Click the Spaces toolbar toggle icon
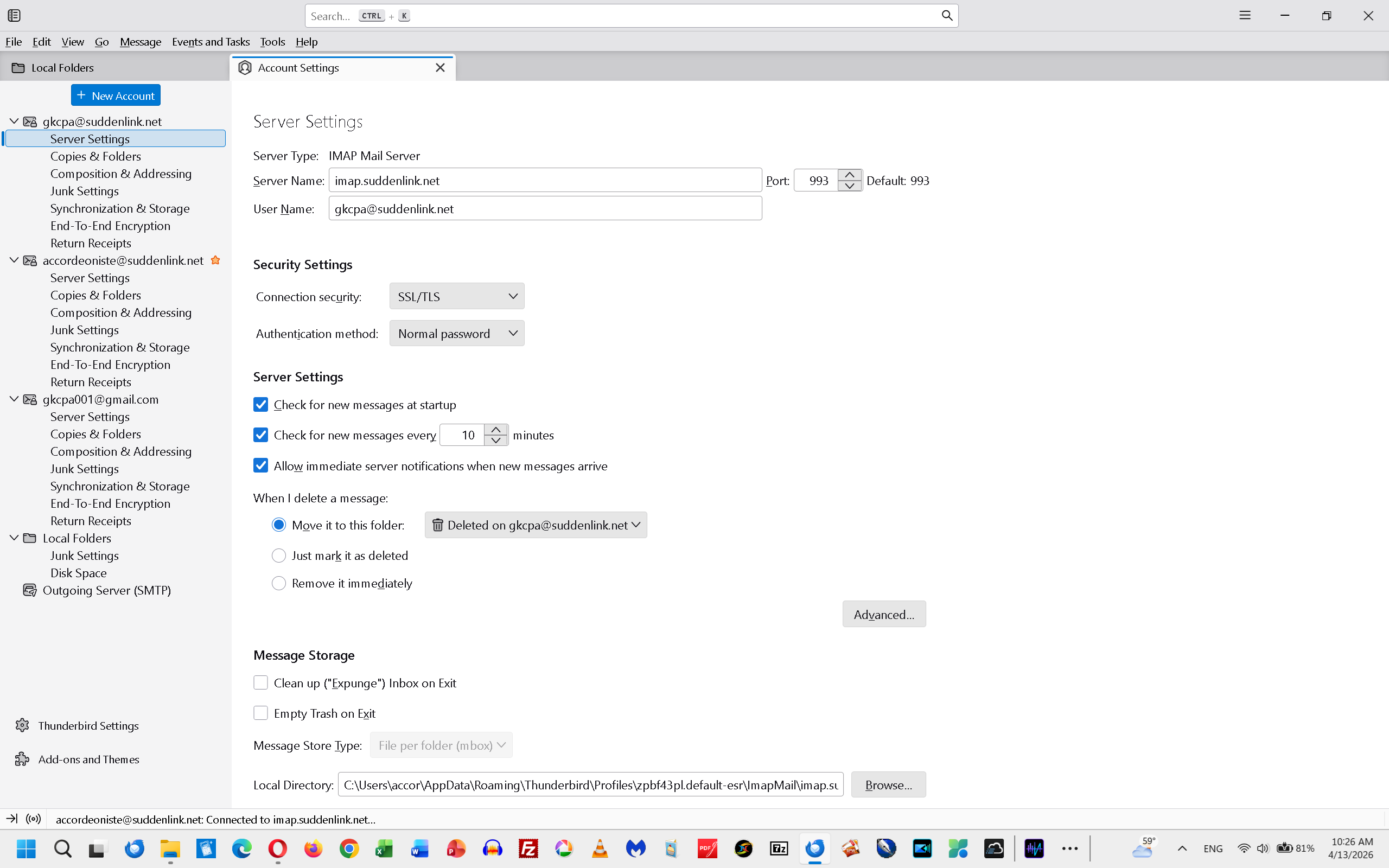The image size is (1389, 868). (14, 16)
